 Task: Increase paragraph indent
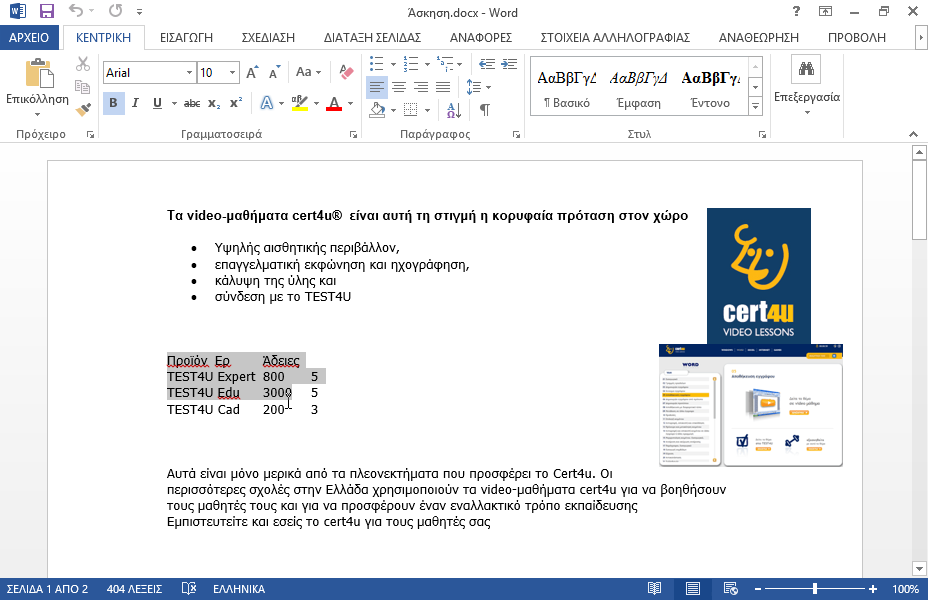[509, 64]
